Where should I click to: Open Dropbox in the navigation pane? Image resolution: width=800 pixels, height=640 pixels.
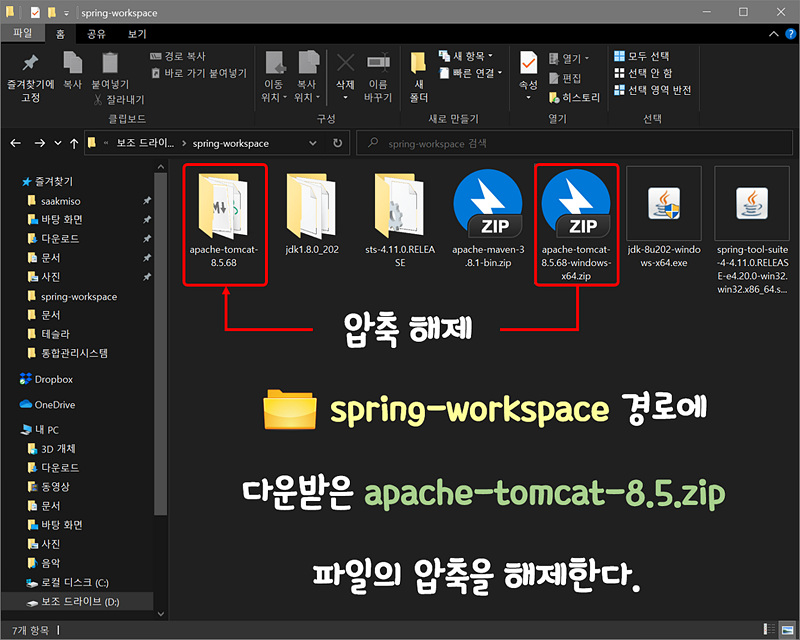(46, 379)
